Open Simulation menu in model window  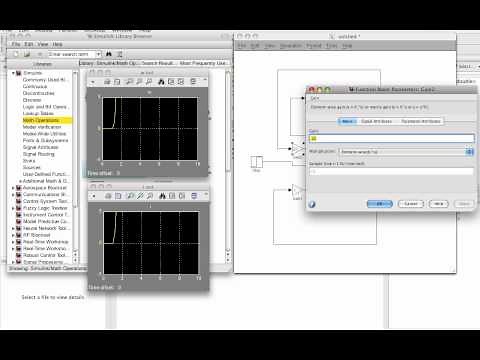[291, 46]
